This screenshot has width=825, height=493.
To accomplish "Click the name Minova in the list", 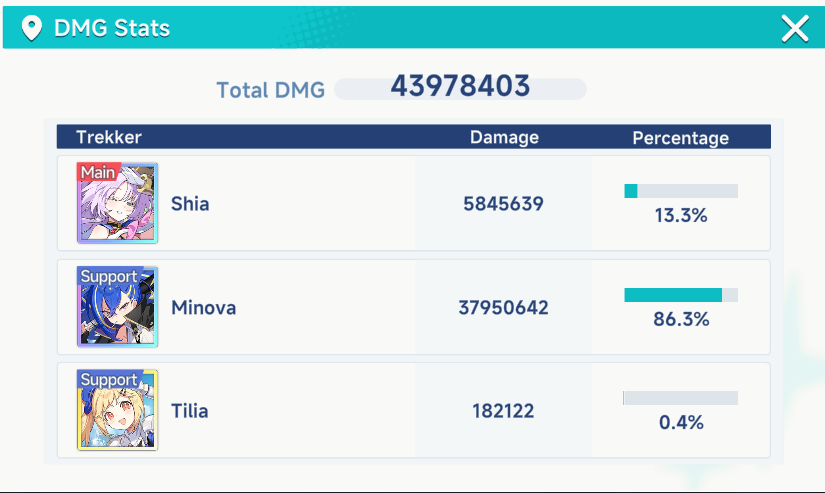I will click(203, 308).
